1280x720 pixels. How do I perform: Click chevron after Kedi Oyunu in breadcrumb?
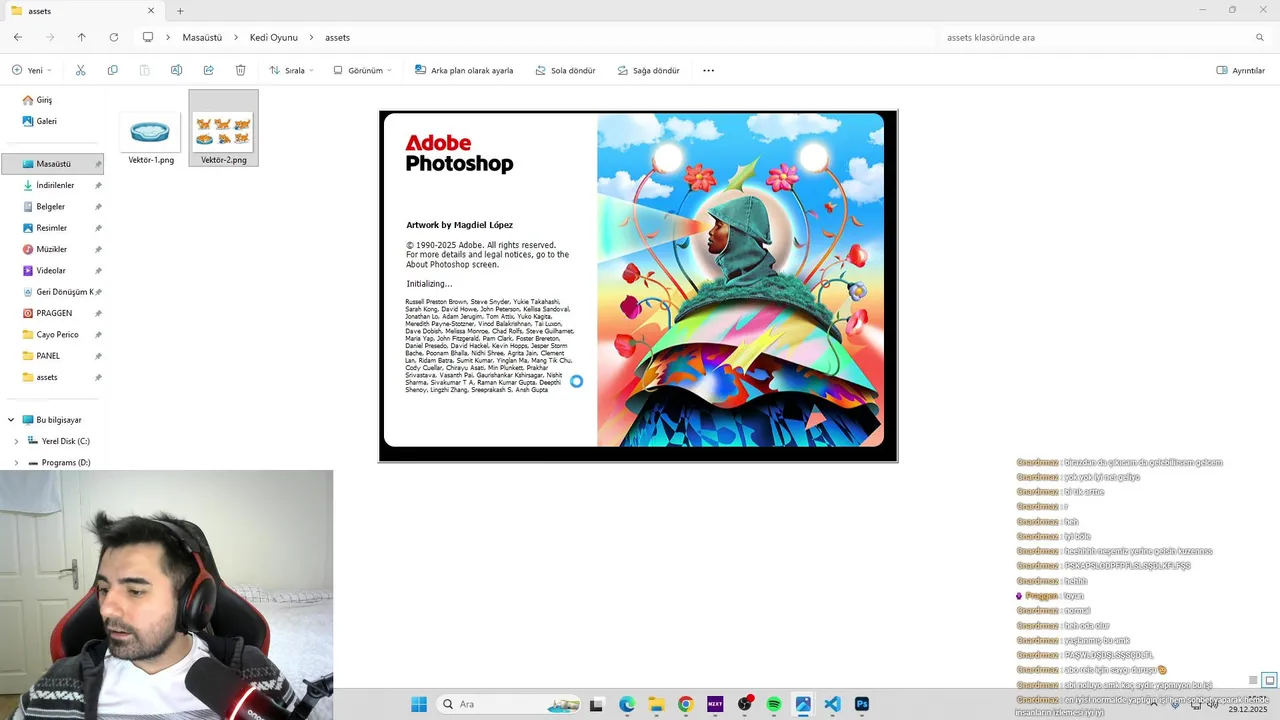[312, 37]
